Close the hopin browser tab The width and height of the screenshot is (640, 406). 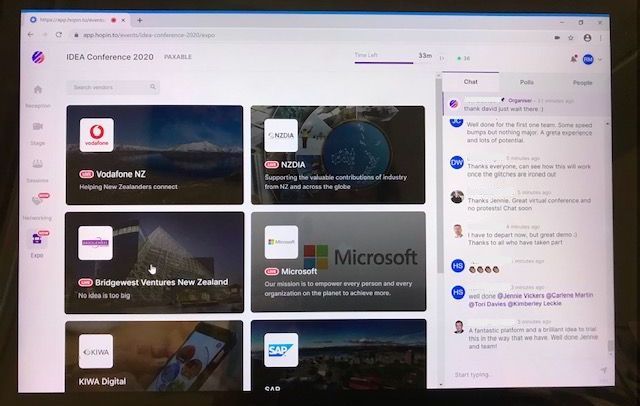(123, 20)
